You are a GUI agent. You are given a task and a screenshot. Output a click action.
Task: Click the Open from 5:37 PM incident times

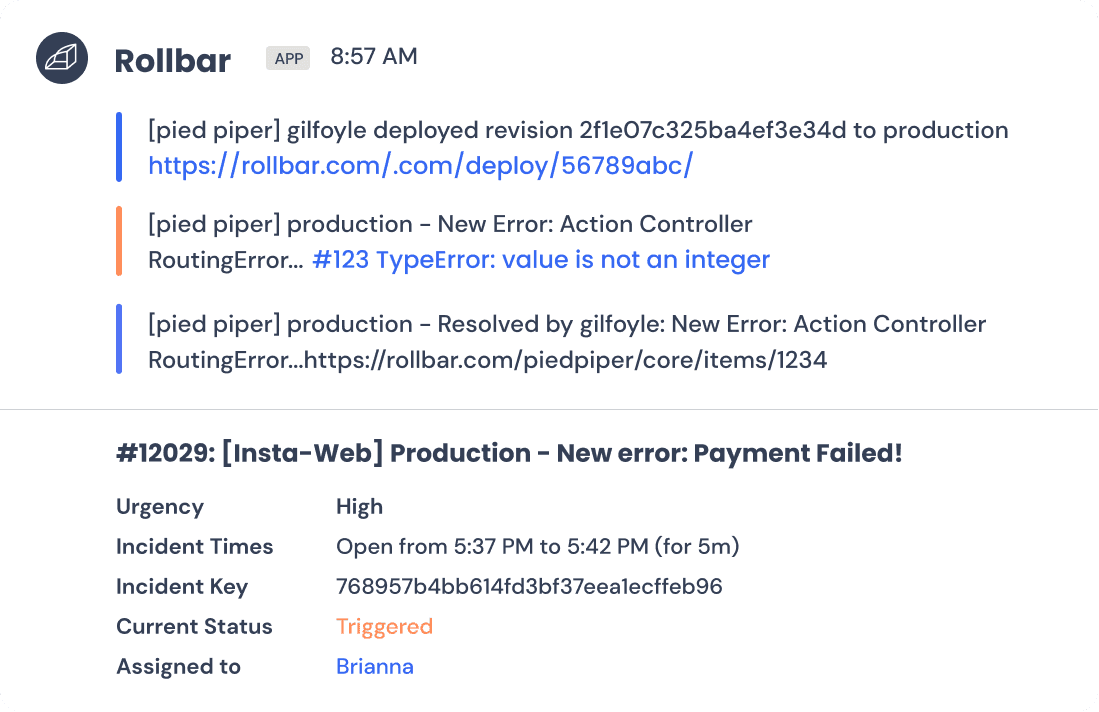(538, 547)
